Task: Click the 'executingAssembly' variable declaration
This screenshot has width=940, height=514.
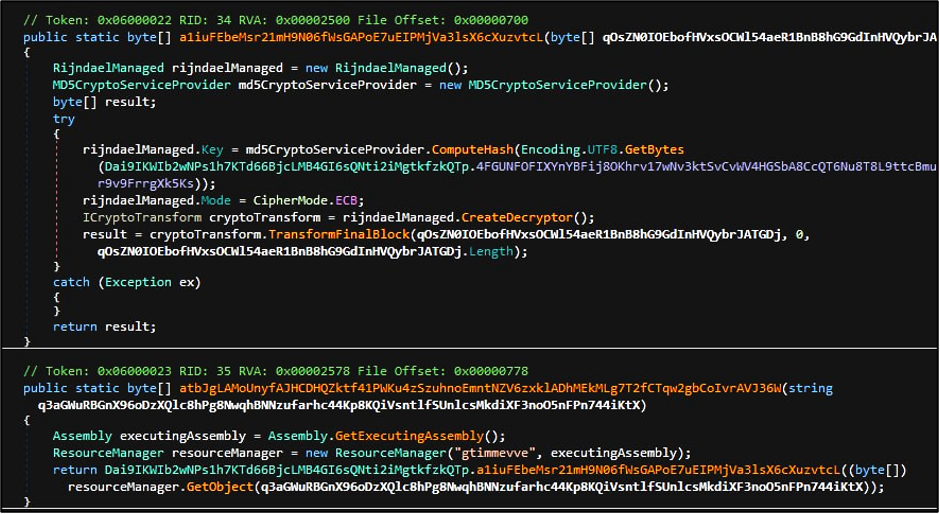Action: (183, 435)
